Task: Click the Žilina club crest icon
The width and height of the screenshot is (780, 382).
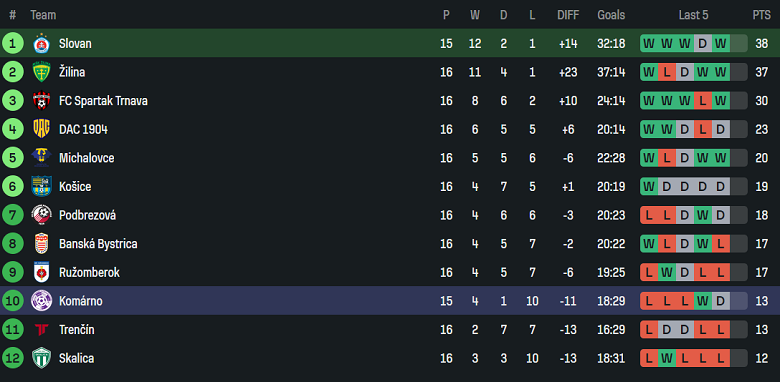Action: tap(41, 72)
